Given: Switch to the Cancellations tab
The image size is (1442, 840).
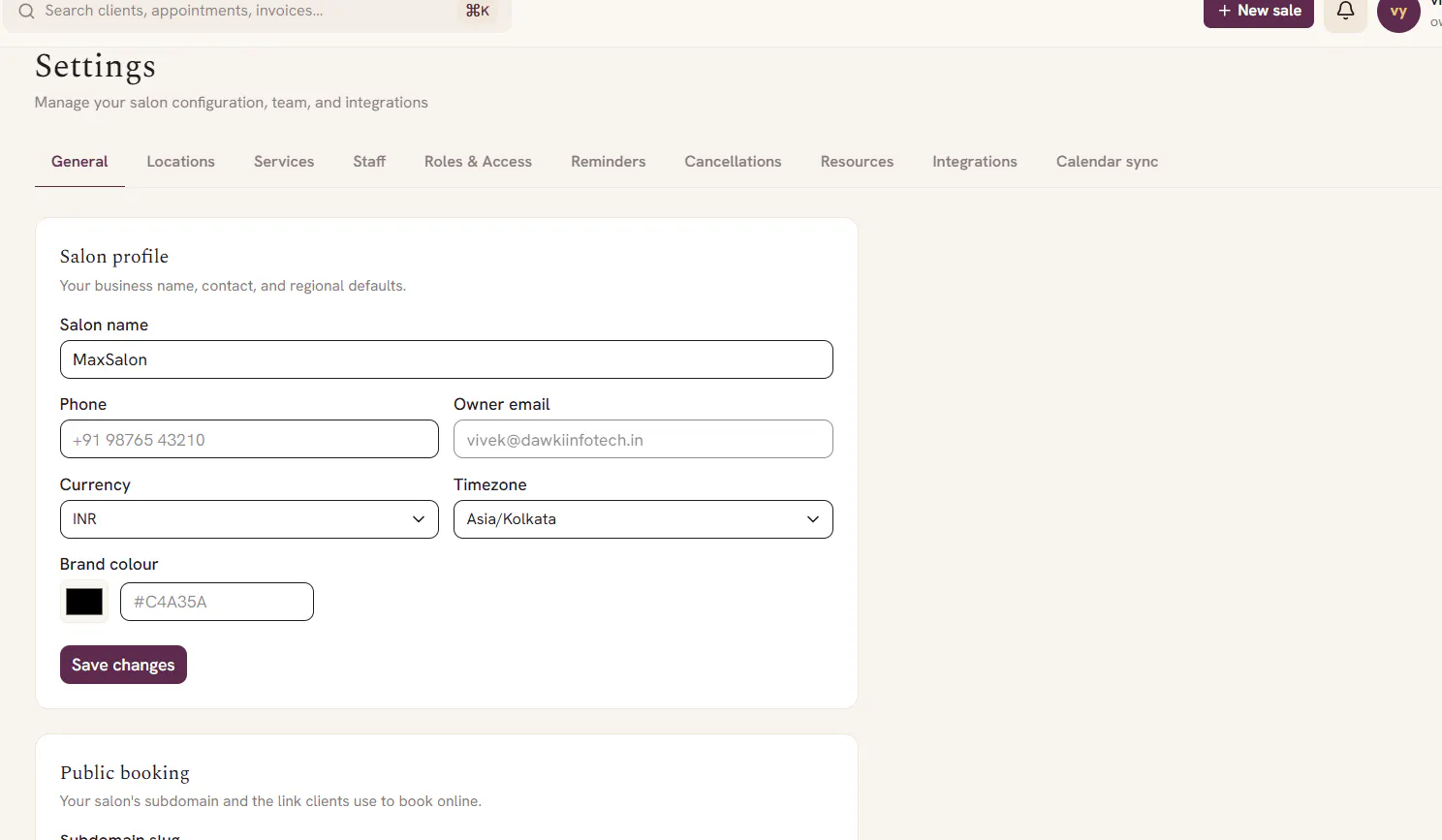Looking at the screenshot, I should tap(733, 162).
